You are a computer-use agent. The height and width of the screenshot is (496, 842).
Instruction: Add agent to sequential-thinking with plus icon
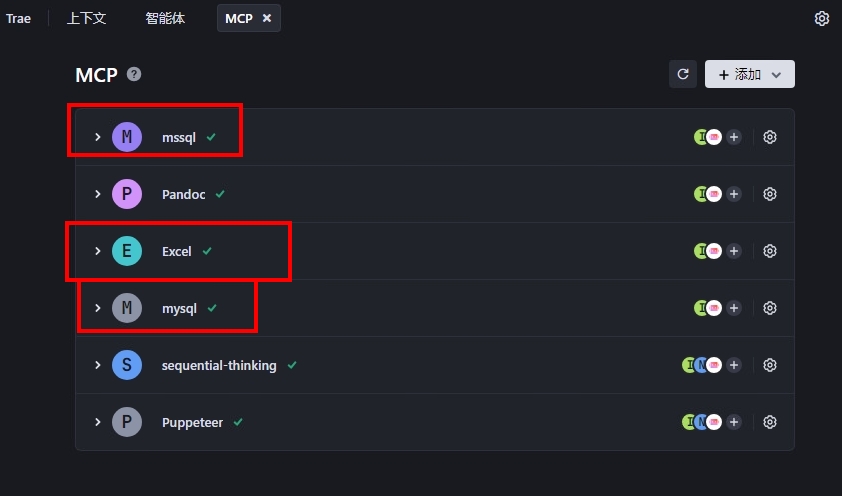click(734, 365)
